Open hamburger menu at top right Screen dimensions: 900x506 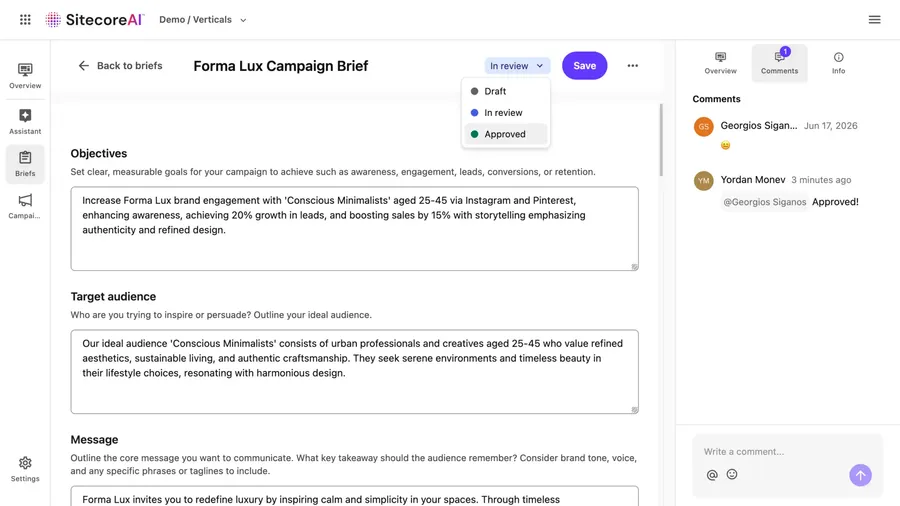click(x=874, y=20)
